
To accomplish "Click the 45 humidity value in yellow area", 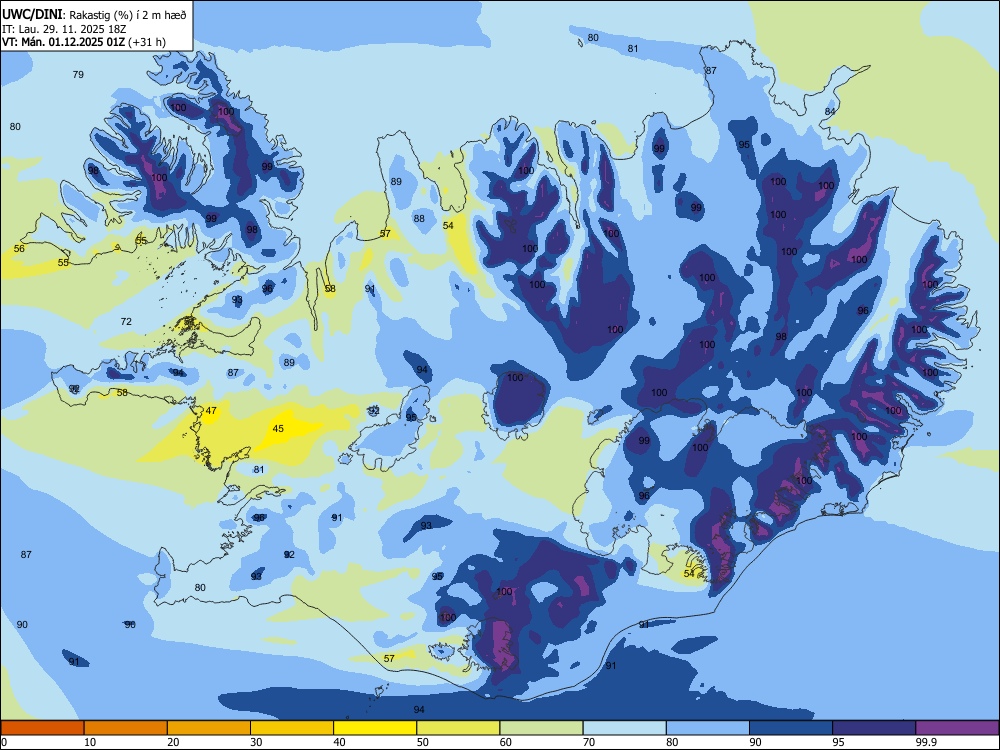I will tap(278, 429).
